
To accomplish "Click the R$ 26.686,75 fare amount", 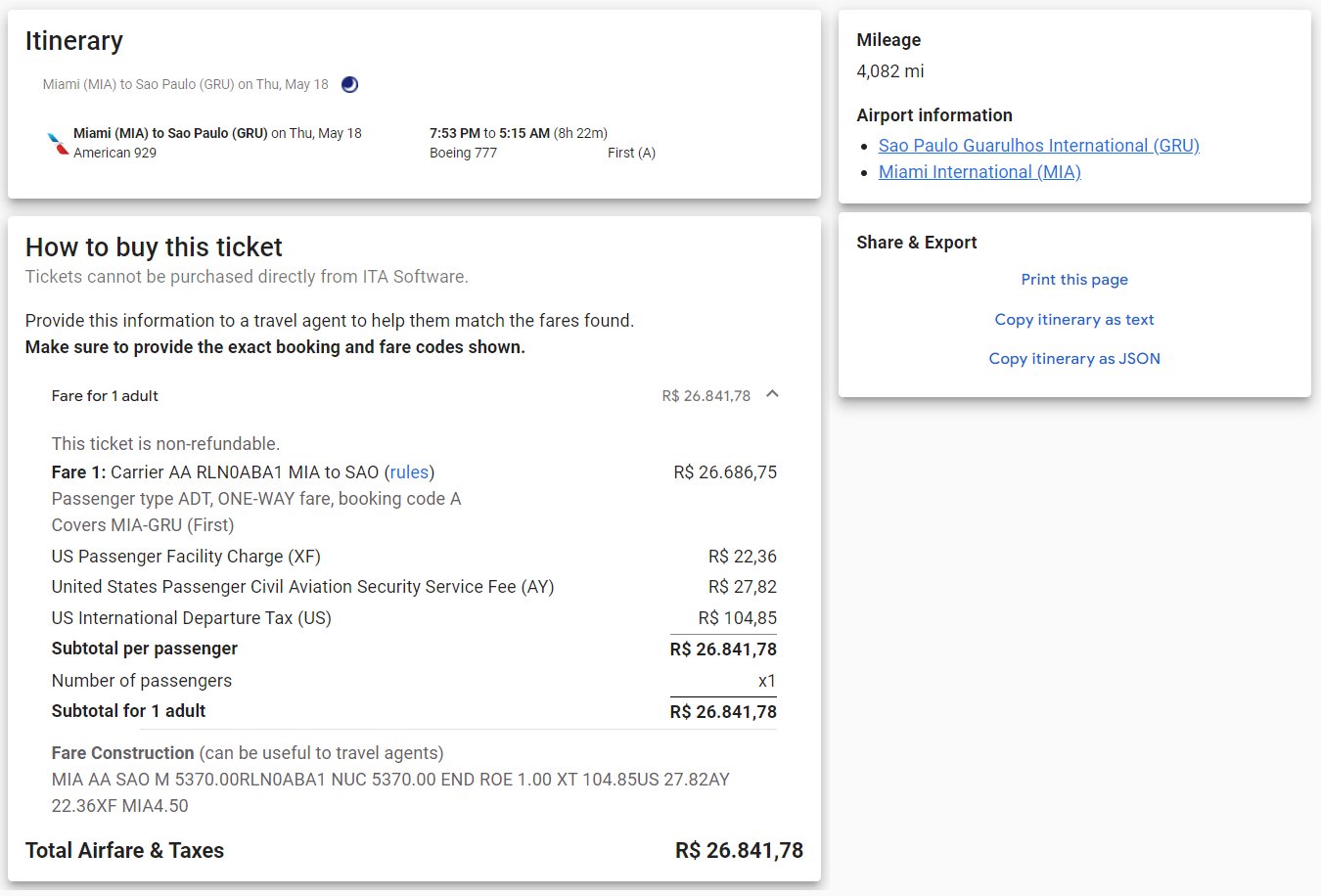I will [x=725, y=472].
